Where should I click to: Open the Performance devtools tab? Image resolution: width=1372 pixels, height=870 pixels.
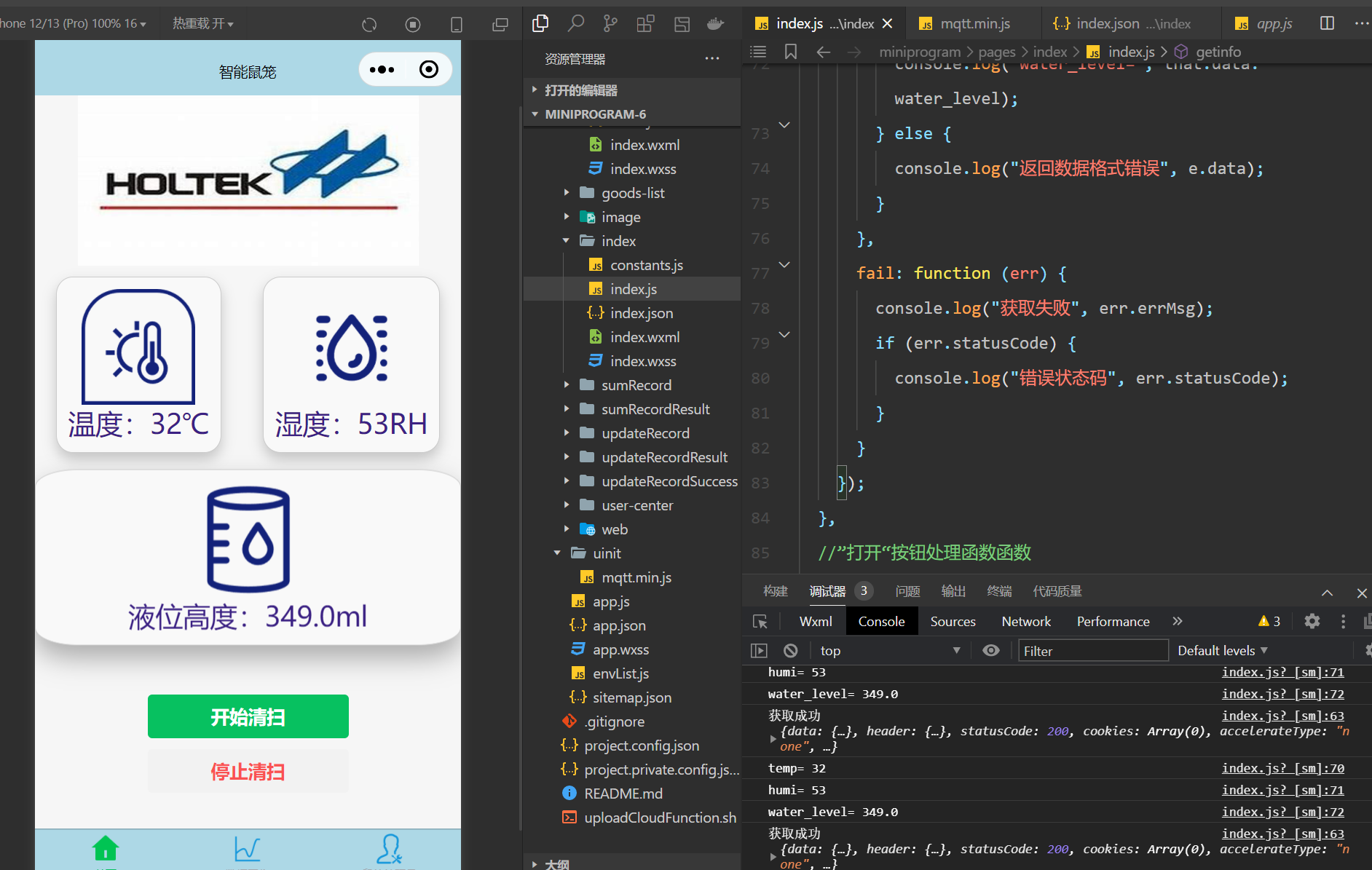click(1113, 621)
